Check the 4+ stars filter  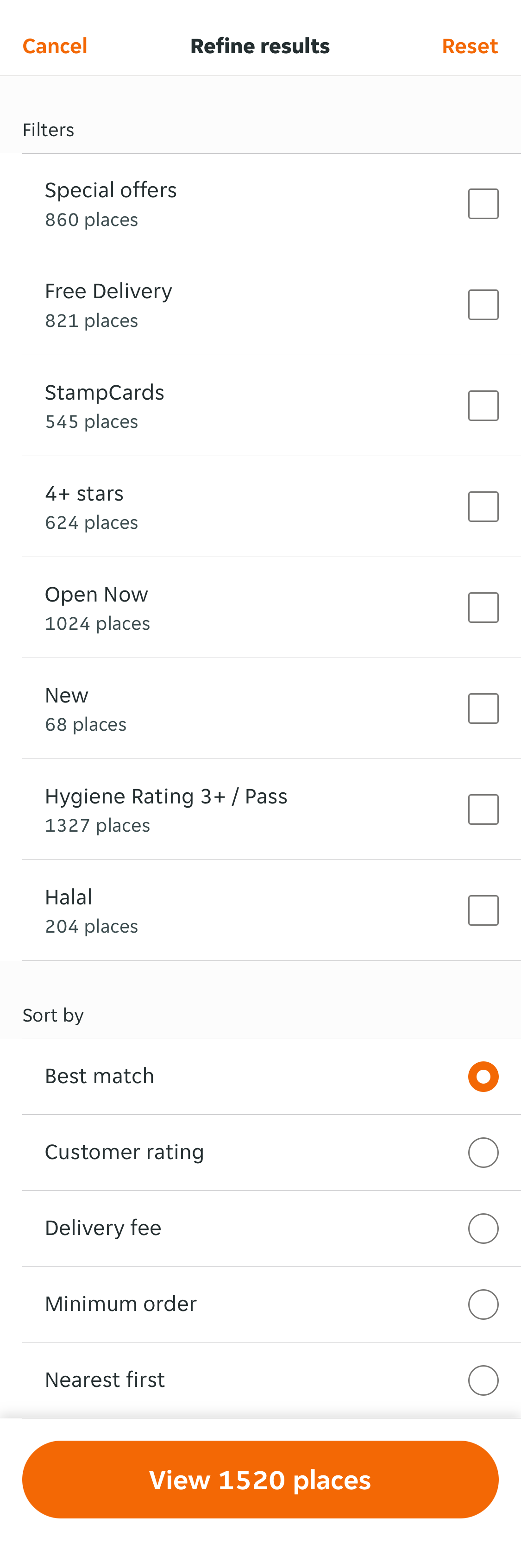[x=483, y=506]
